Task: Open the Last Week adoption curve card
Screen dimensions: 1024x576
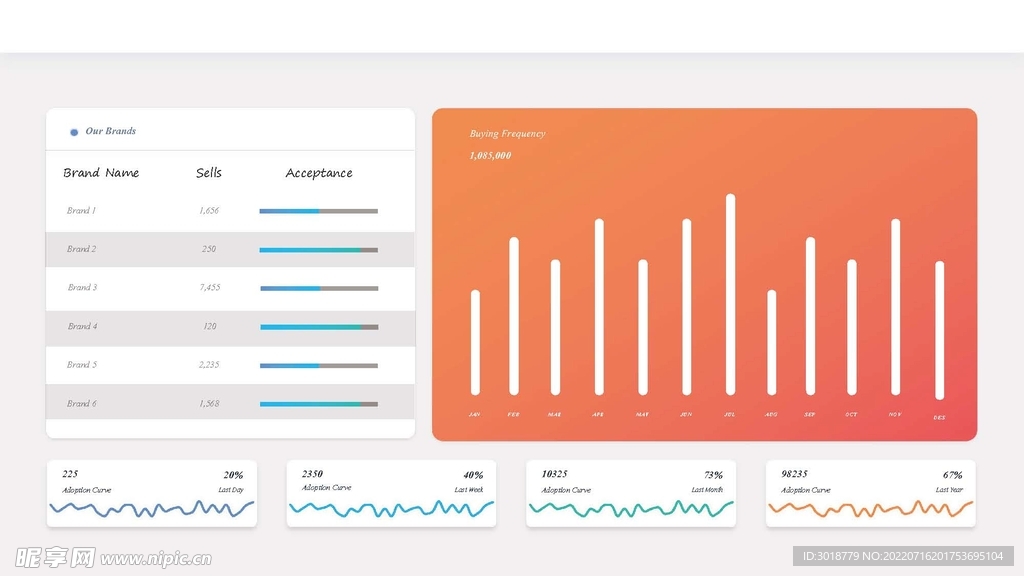Action: pos(392,493)
